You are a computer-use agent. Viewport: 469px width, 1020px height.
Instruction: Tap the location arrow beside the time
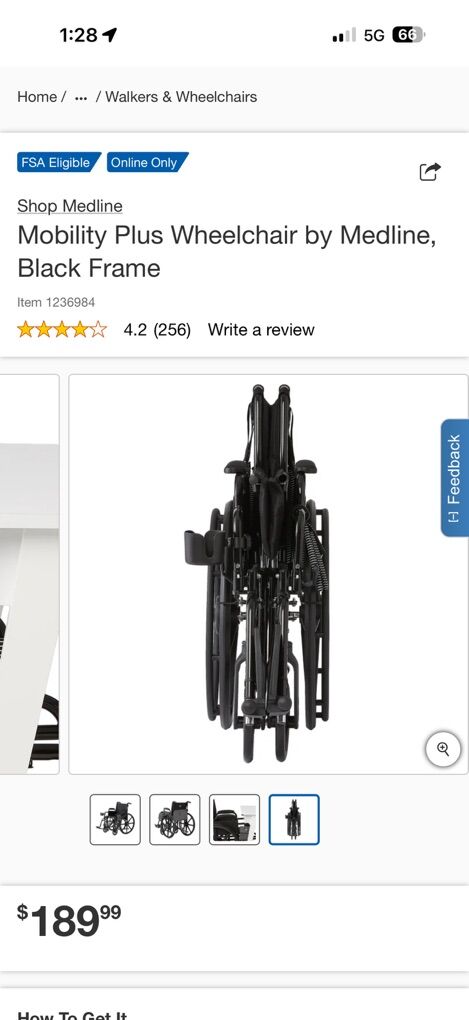pyautogui.click(x=110, y=35)
